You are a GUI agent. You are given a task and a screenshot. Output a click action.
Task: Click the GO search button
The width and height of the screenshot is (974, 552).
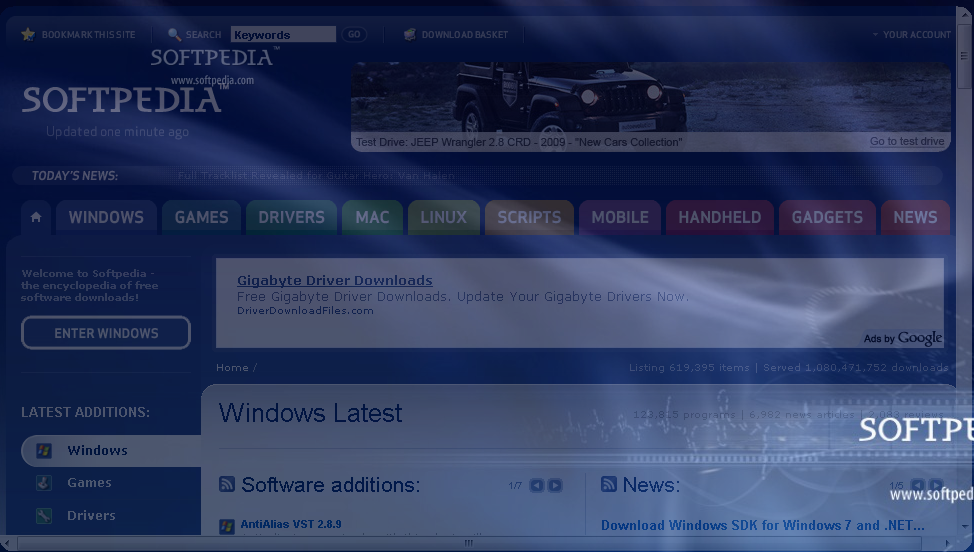(x=353, y=35)
